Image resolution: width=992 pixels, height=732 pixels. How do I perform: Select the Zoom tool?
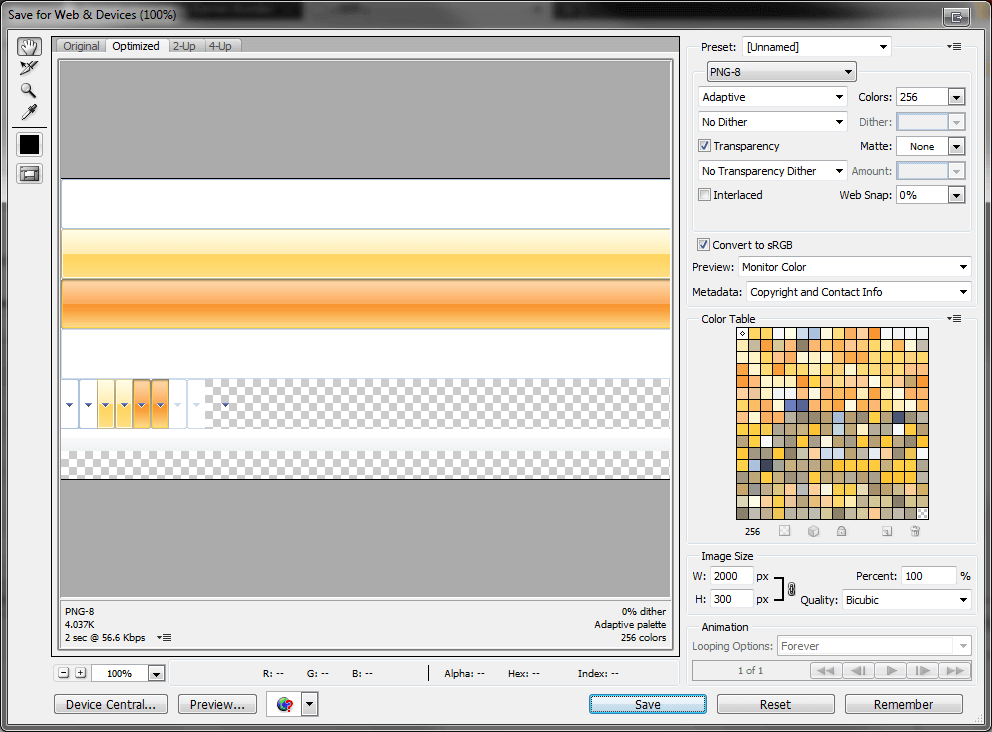click(x=29, y=90)
